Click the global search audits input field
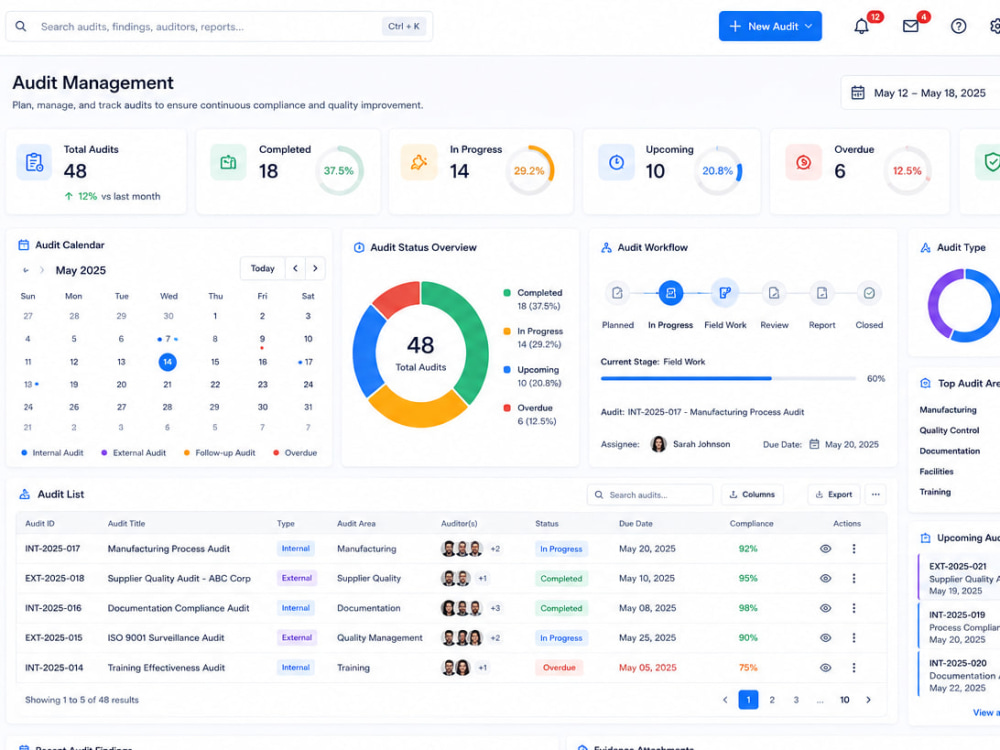The width and height of the screenshot is (1000, 750). coord(219,26)
